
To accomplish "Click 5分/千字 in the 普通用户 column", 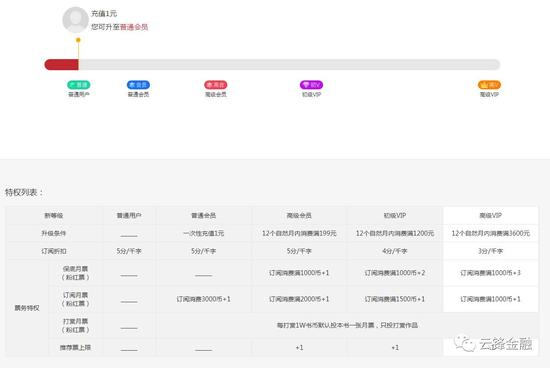I will 129,251.
